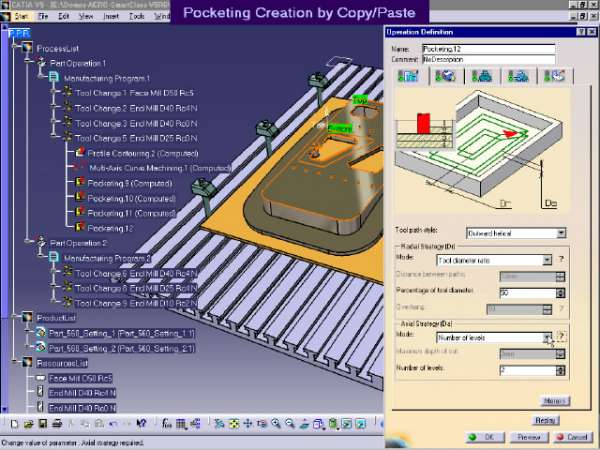
Task: Open the View menu
Action: click(86, 16)
